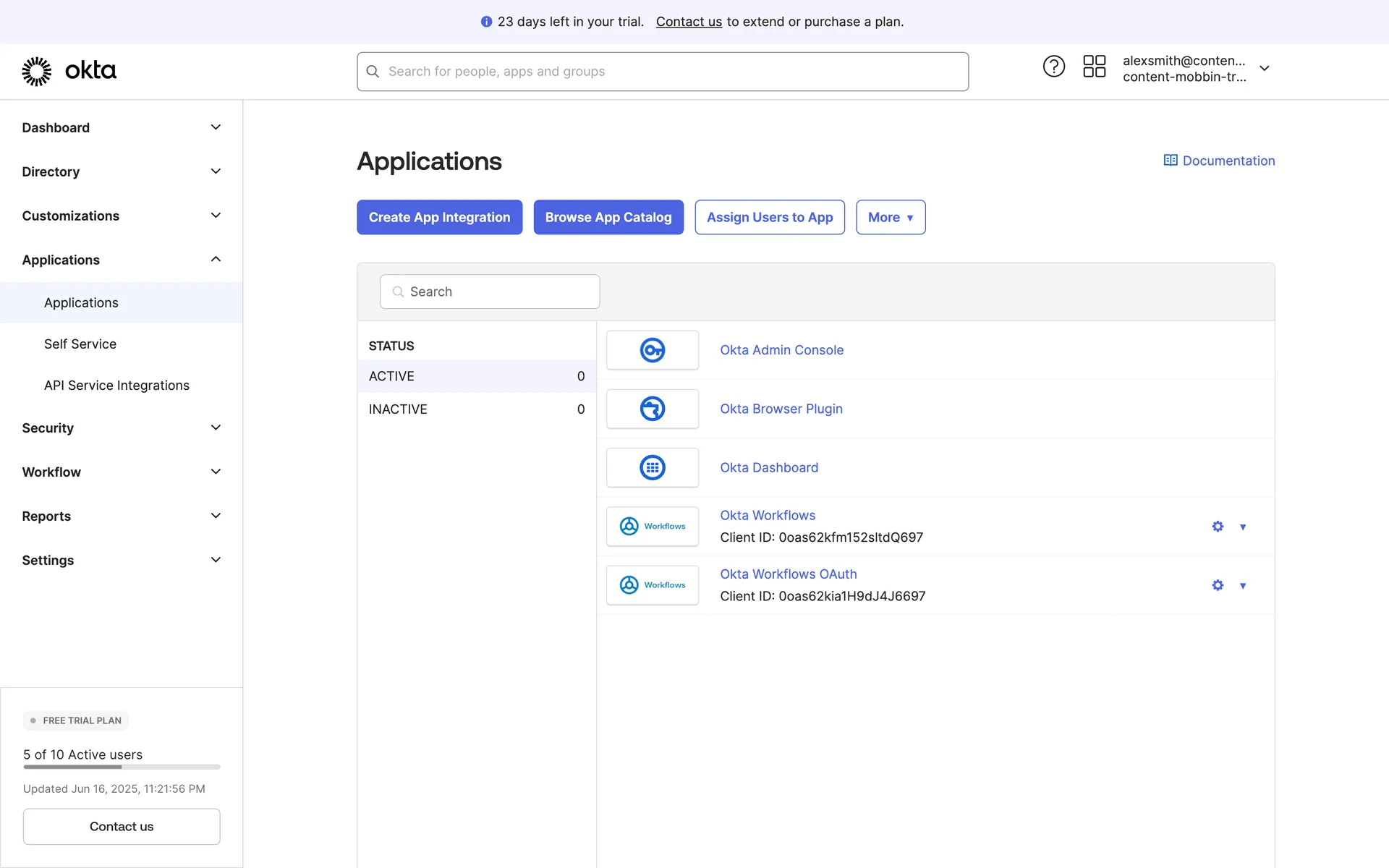Open the More dropdown button
1389x868 pixels.
890,217
